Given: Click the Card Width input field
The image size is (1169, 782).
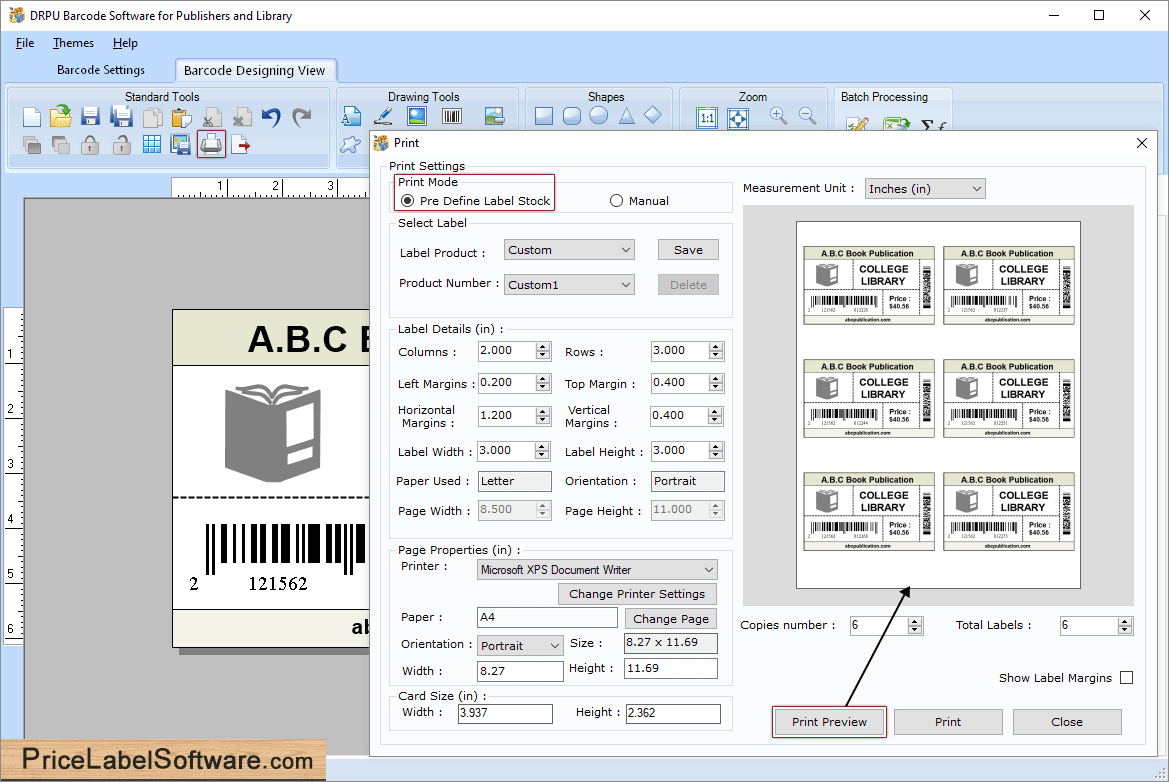Looking at the screenshot, I should click(505, 714).
